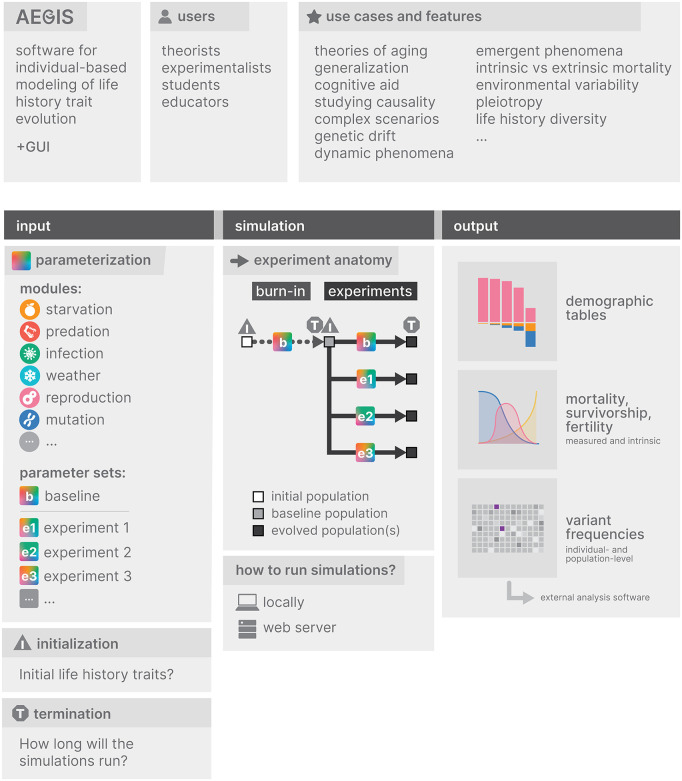Click the e2 experiment 2 parameter icon
Viewport: 682px width, 781px height.
click(x=29, y=552)
